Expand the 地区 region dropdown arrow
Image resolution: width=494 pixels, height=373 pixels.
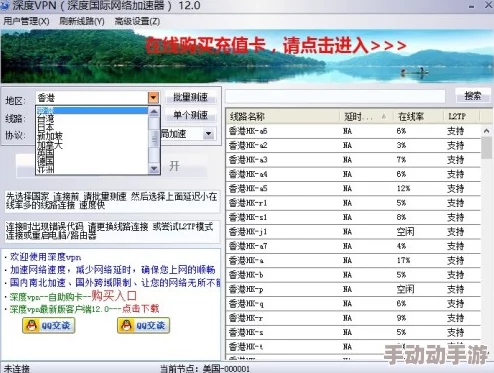pos(153,98)
